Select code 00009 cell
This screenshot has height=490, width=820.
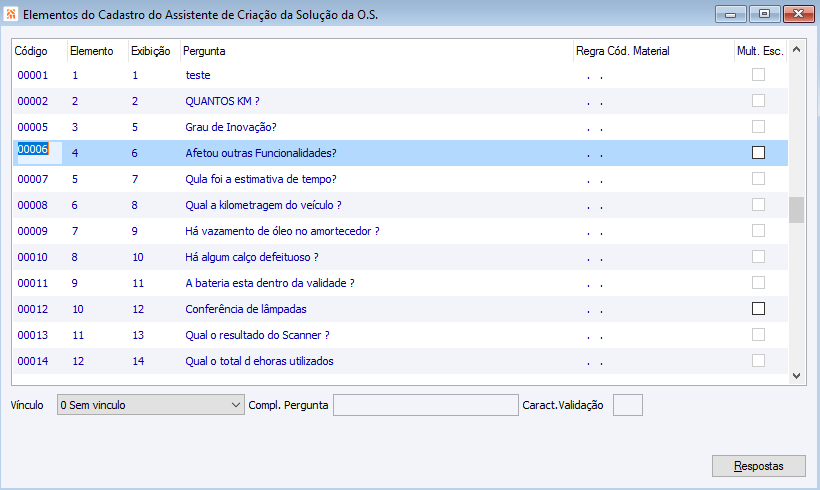tap(32, 231)
